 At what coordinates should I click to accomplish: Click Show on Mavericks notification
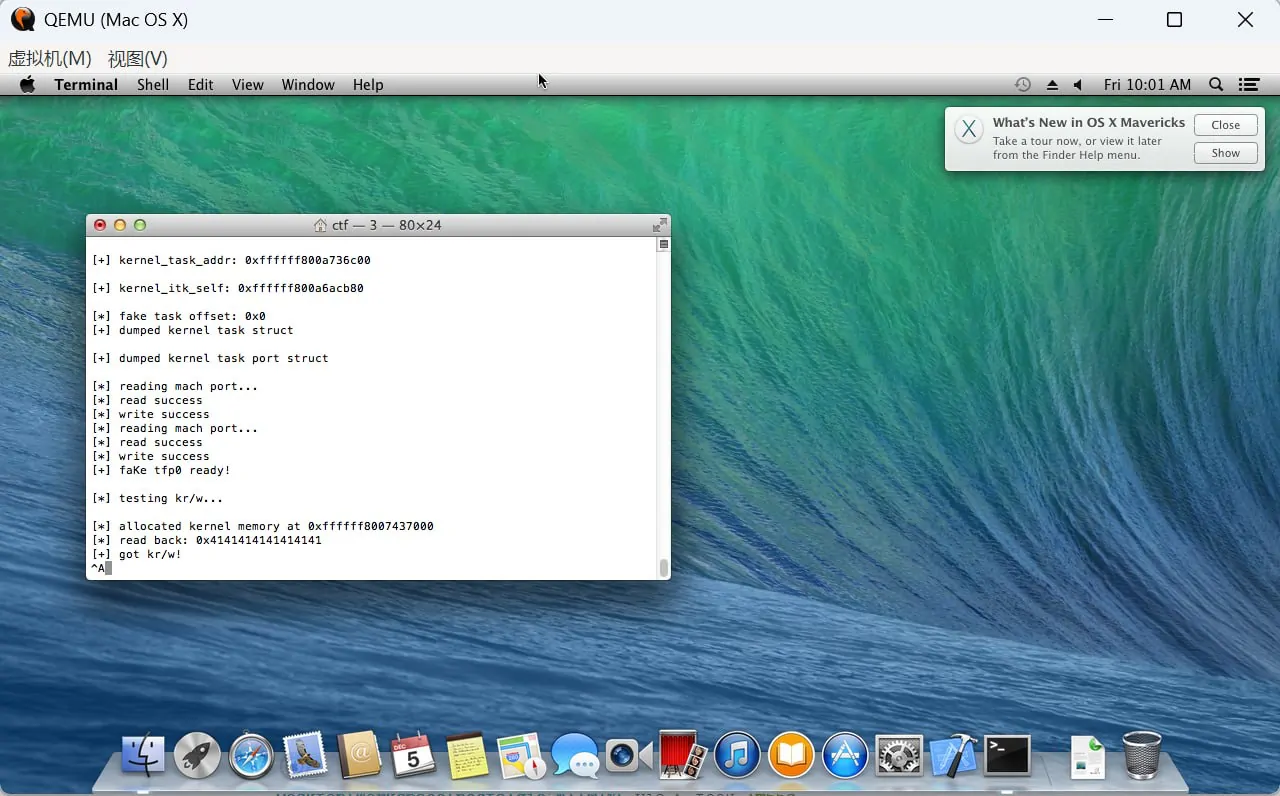point(1225,153)
